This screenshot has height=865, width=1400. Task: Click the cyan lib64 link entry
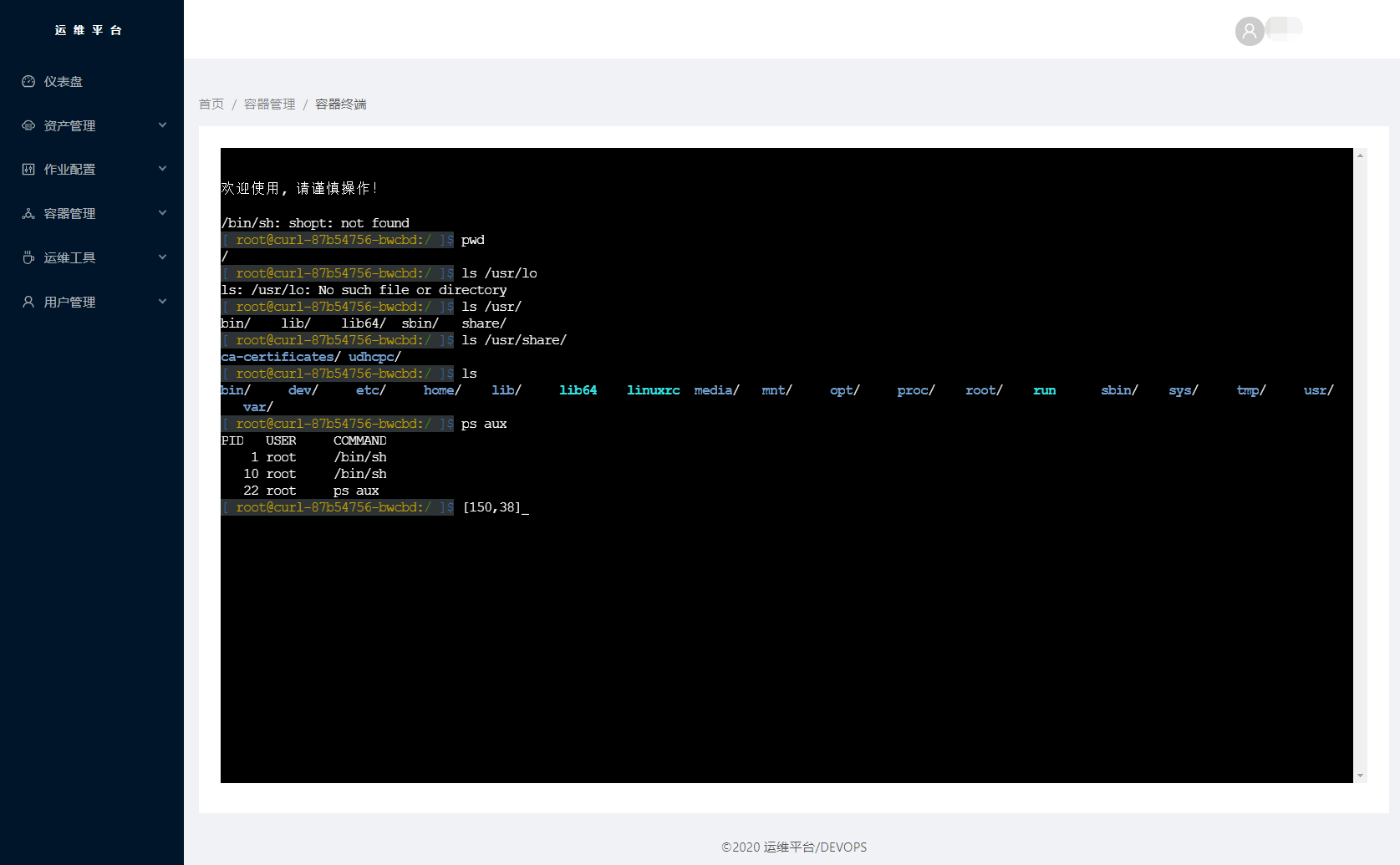(578, 390)
